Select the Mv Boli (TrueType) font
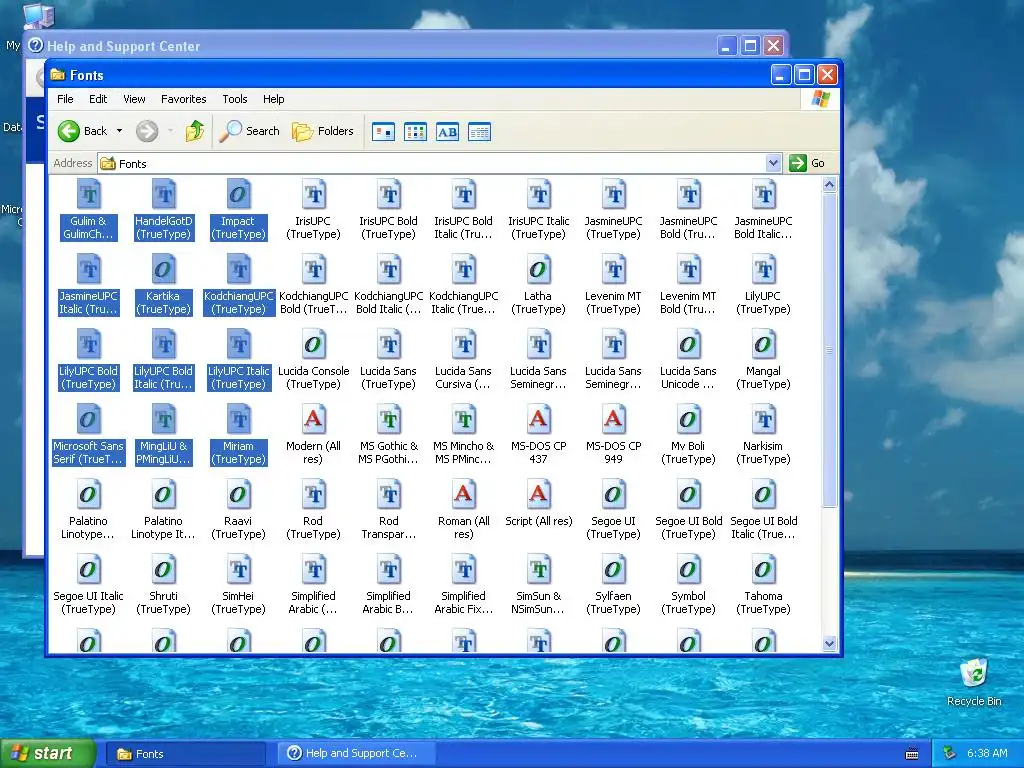Screen dimensions: 1024x768 (x=688, y=436)
